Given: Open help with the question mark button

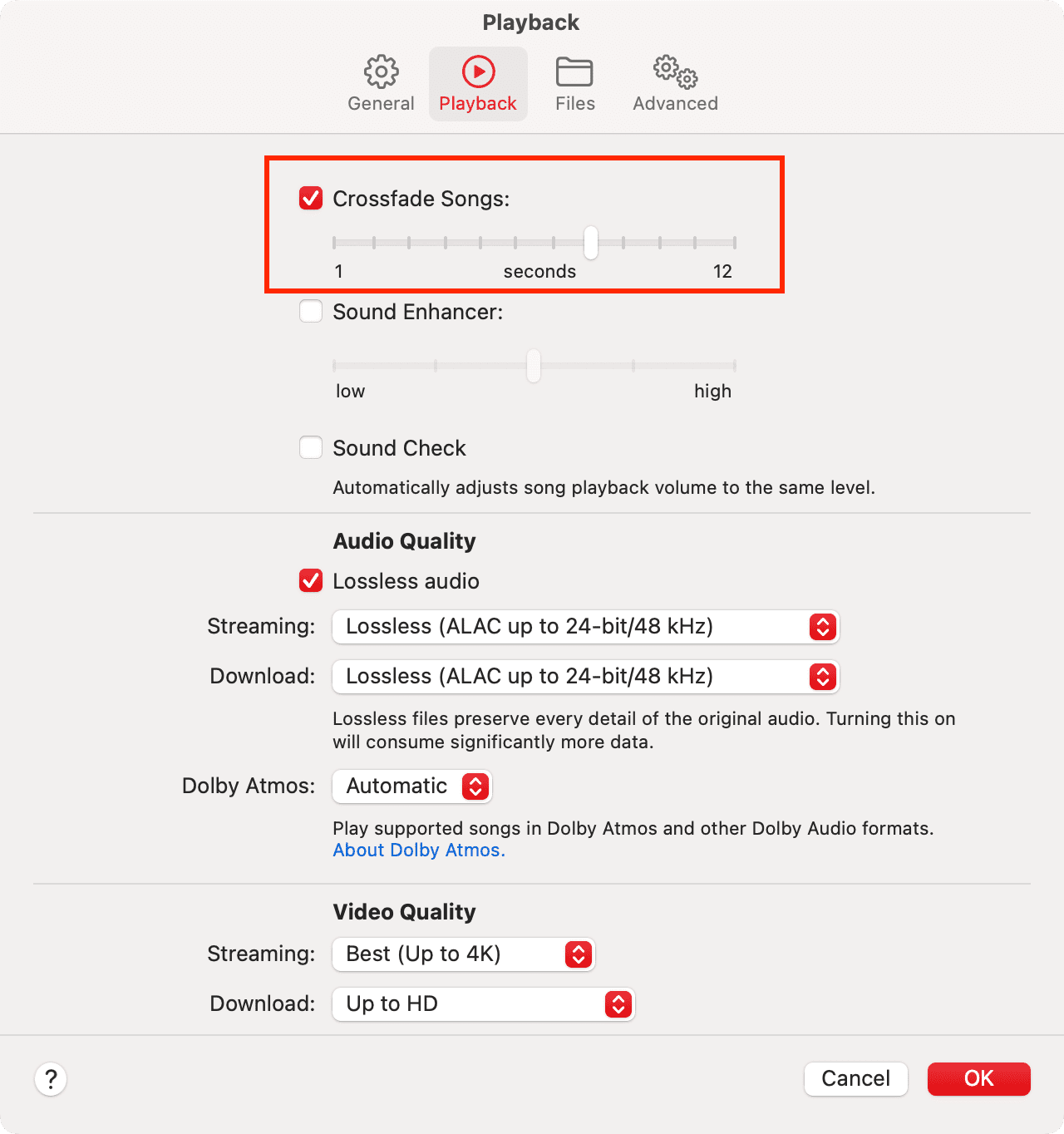Looking at the screenshot, I should click(x=51, y=1079).
